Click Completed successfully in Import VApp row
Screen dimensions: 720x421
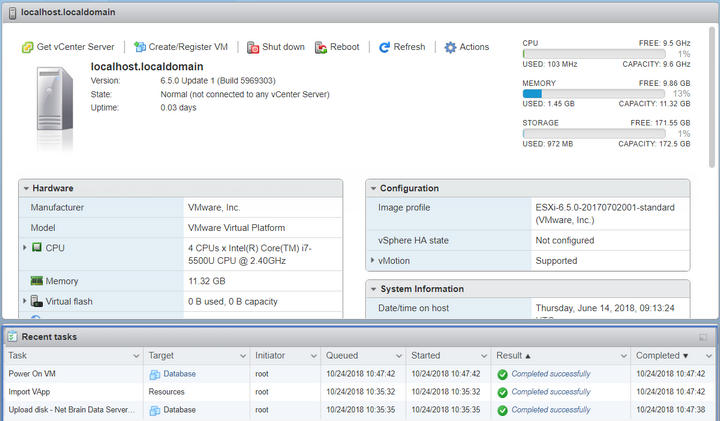551,392
